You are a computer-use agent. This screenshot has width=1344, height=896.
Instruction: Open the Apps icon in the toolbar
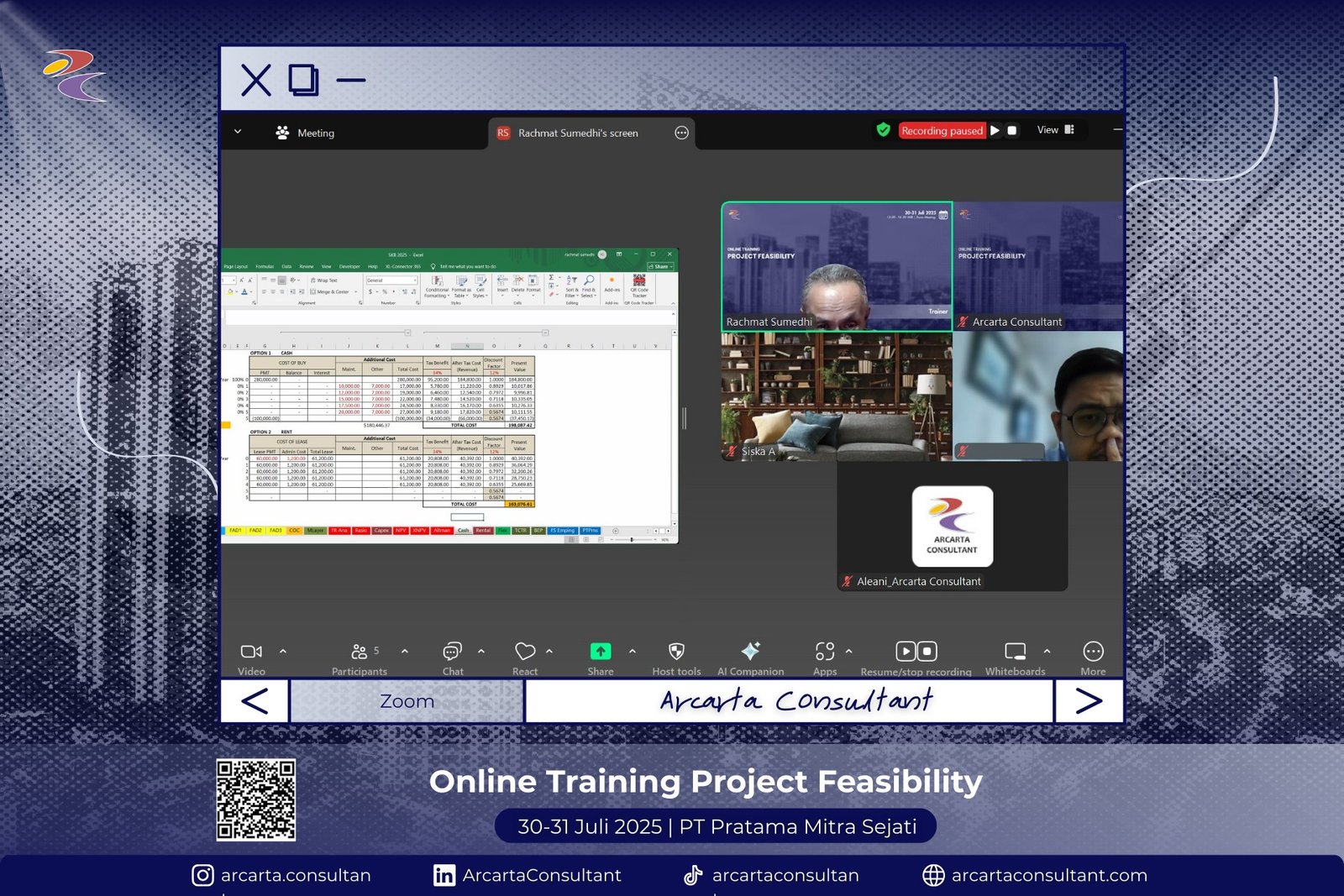tap(825, 652)
